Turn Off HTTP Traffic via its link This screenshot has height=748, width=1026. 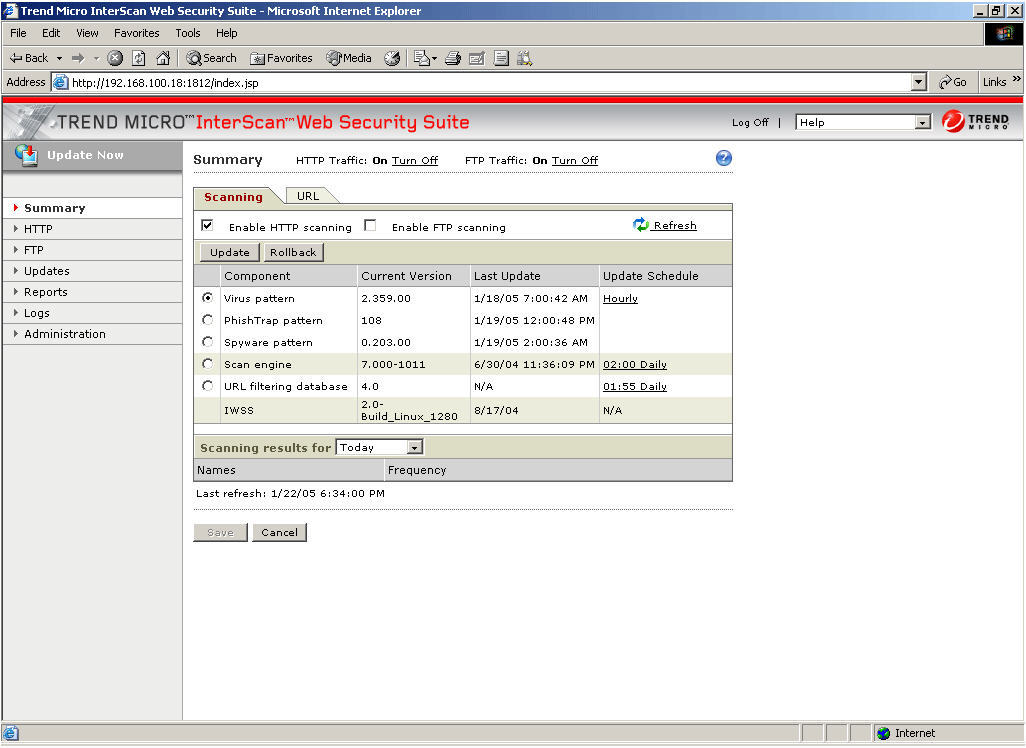point(415,160)
